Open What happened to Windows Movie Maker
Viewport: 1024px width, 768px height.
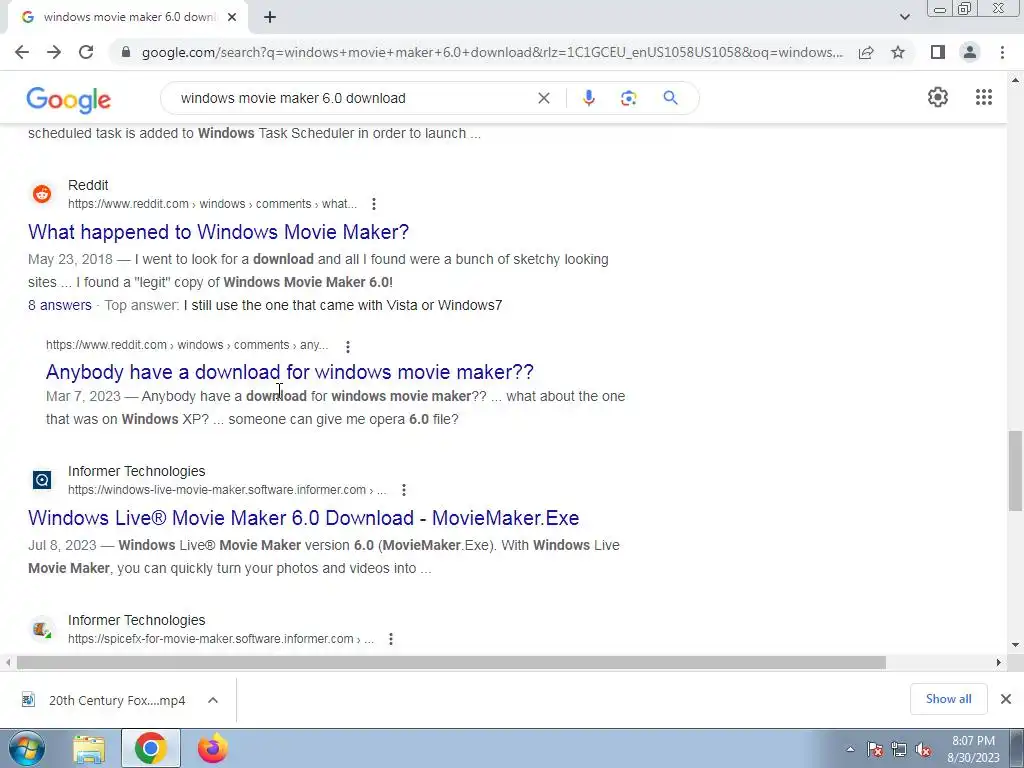click(219, 232)
